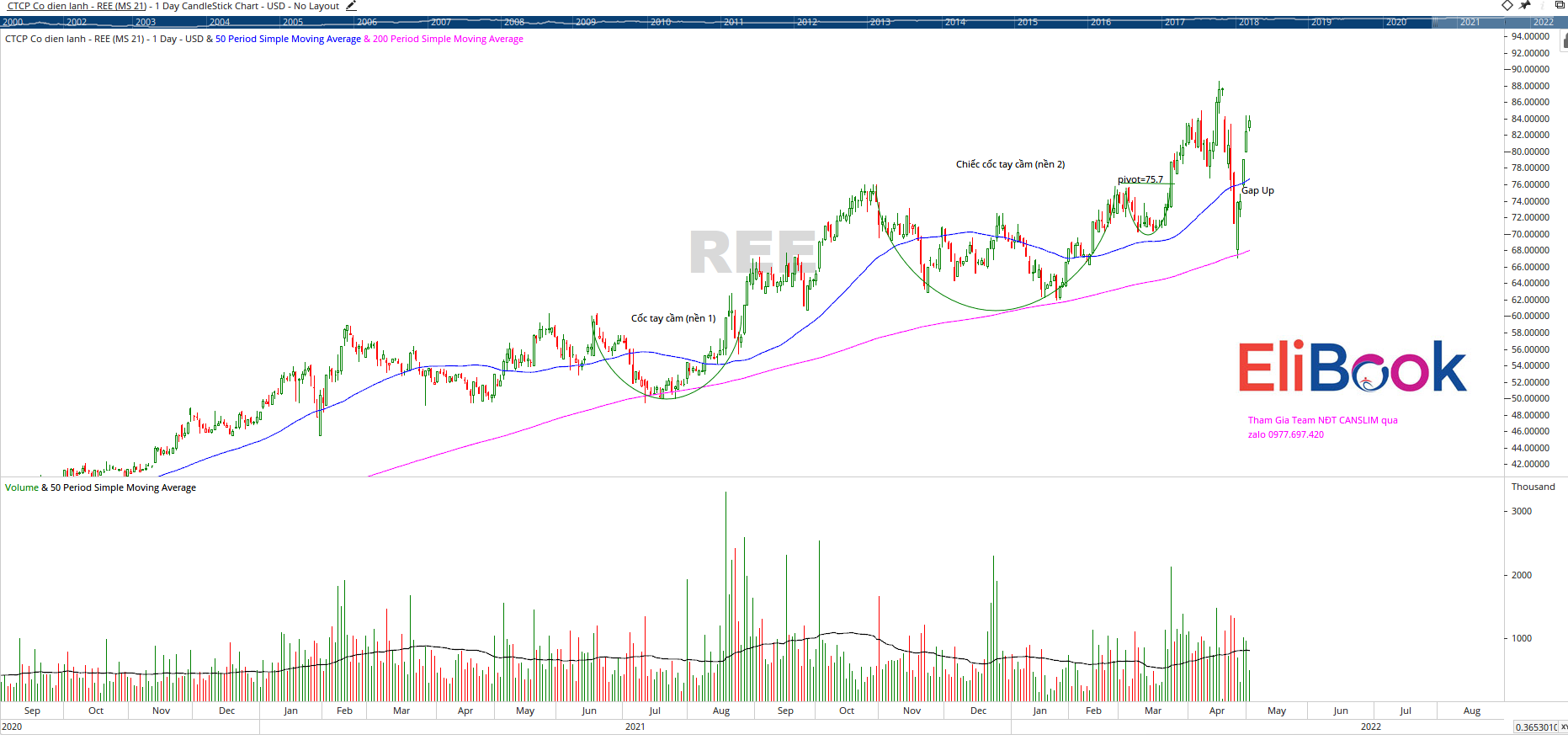The height and width of the screenshot is (740, 1568).
Task: Click the diamond icon in the top-right corner
Action: click(x=1507, y=6)
